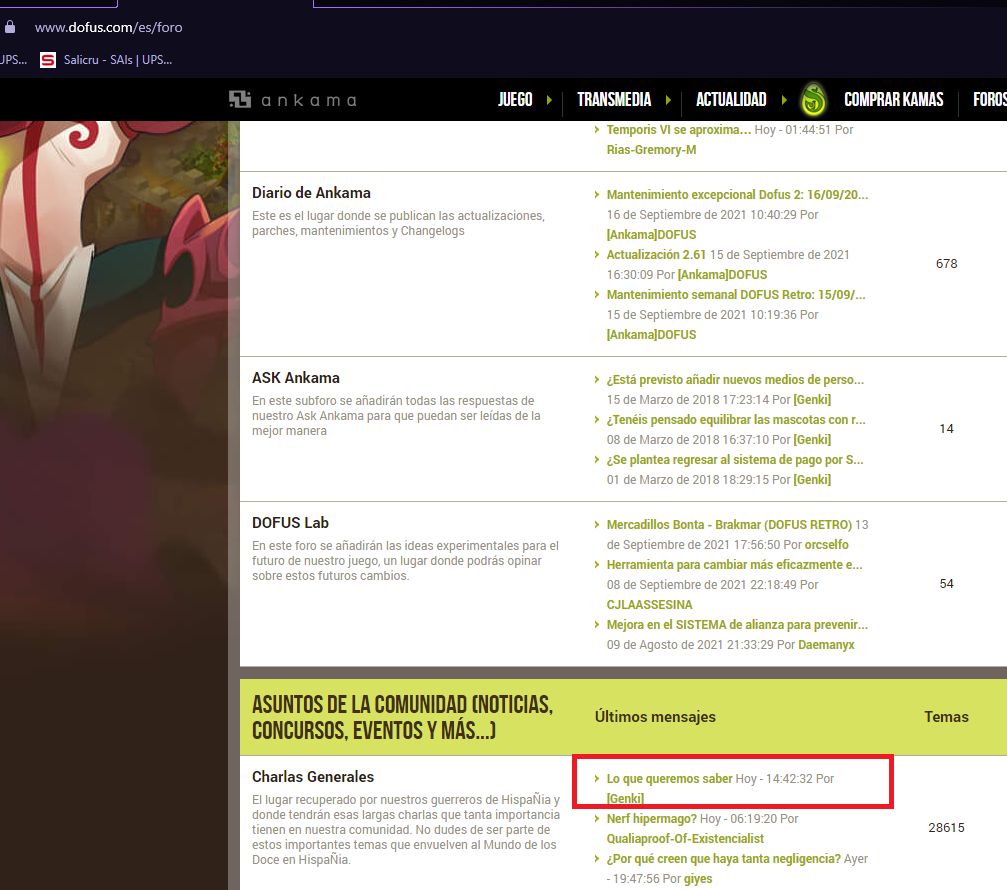Image resolution: width=1007 pixels, height=890 pixels.
Task: View profile giyes
Action: click(x=698, y=878)
